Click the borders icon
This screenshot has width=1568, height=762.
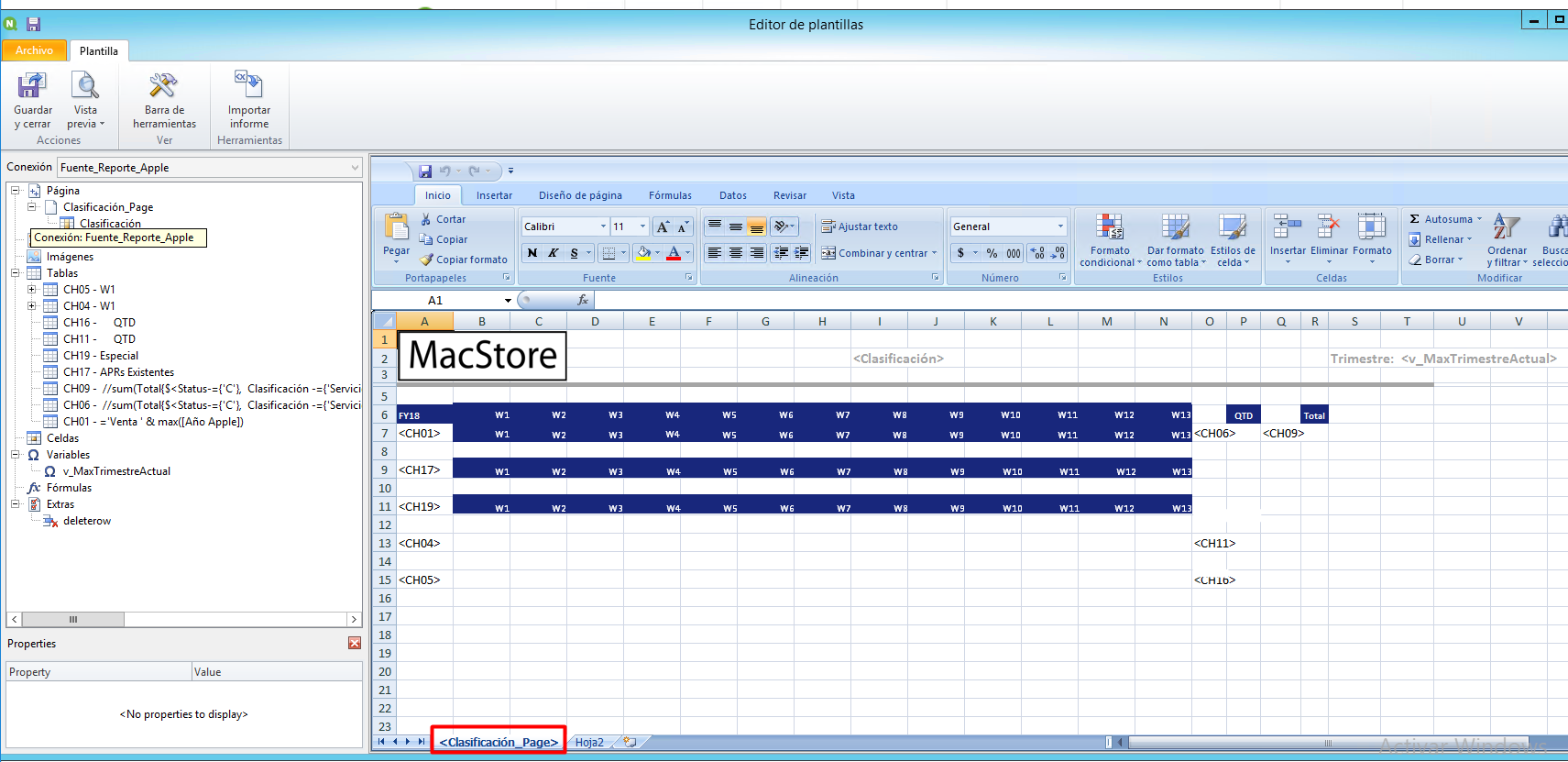tap(609, 253)
